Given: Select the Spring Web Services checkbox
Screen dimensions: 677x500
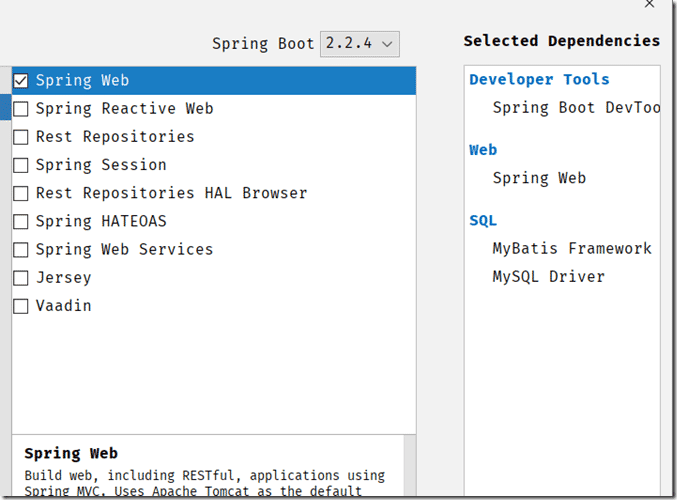Looking at the screenshot, I should [x=20, y=249].
